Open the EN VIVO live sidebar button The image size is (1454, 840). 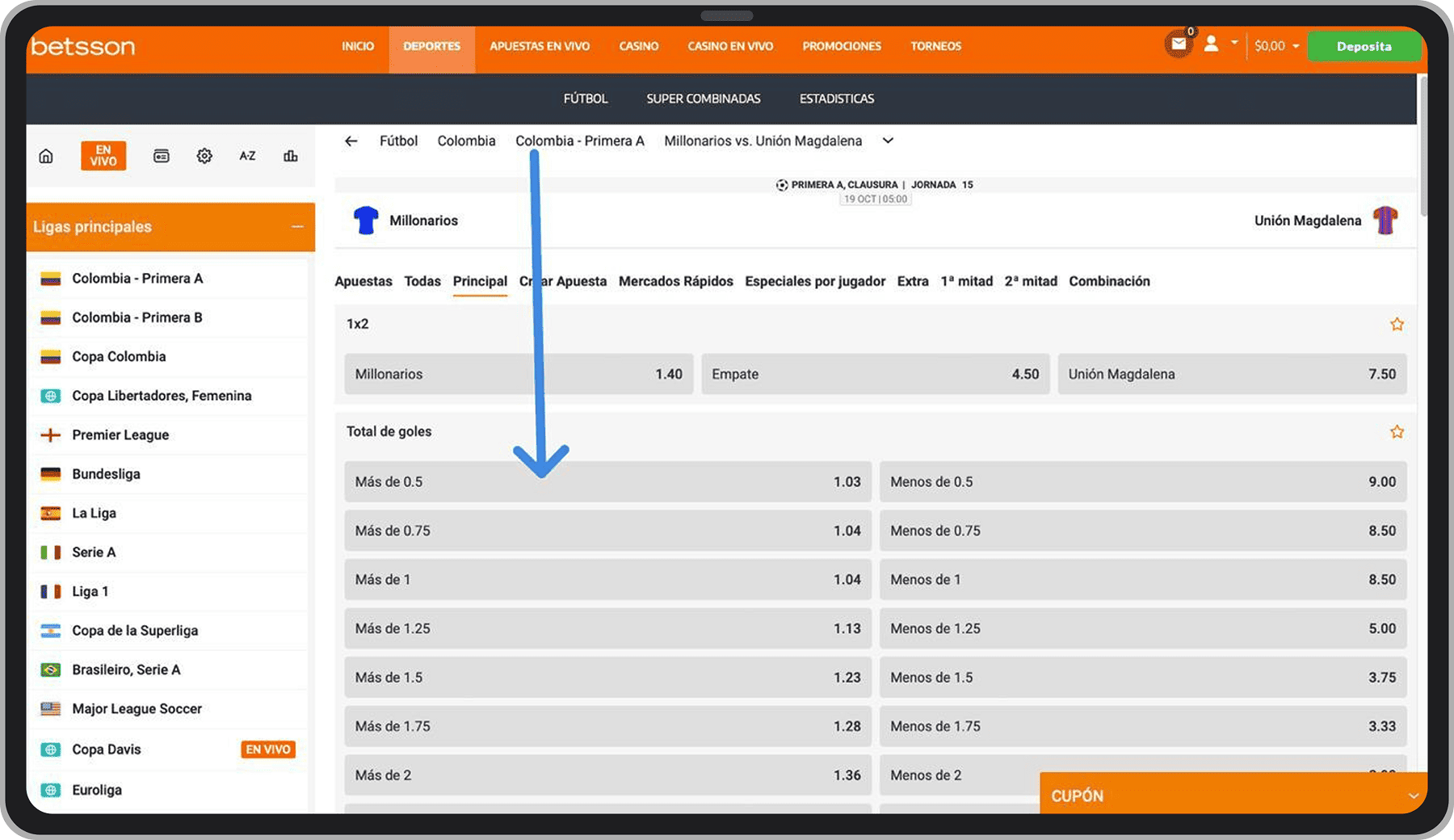(103, 155)
